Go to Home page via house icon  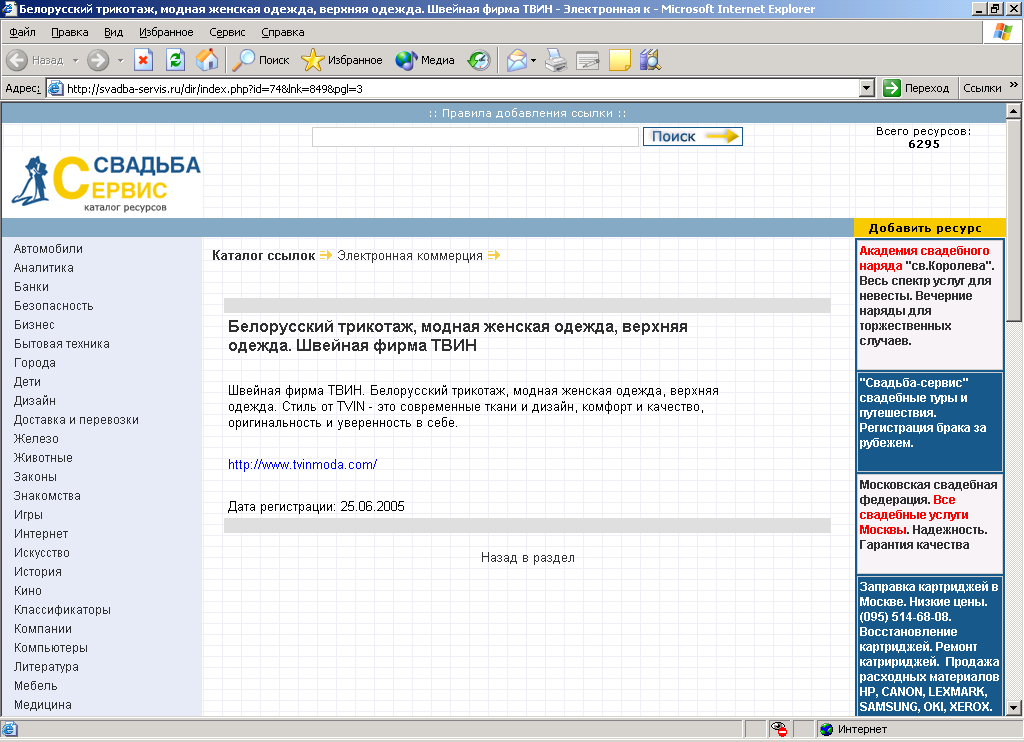pos(207,60)
